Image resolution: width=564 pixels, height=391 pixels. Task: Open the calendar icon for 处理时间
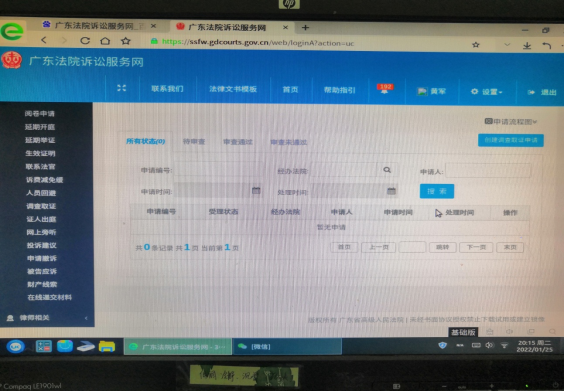(x=391, y=191)
